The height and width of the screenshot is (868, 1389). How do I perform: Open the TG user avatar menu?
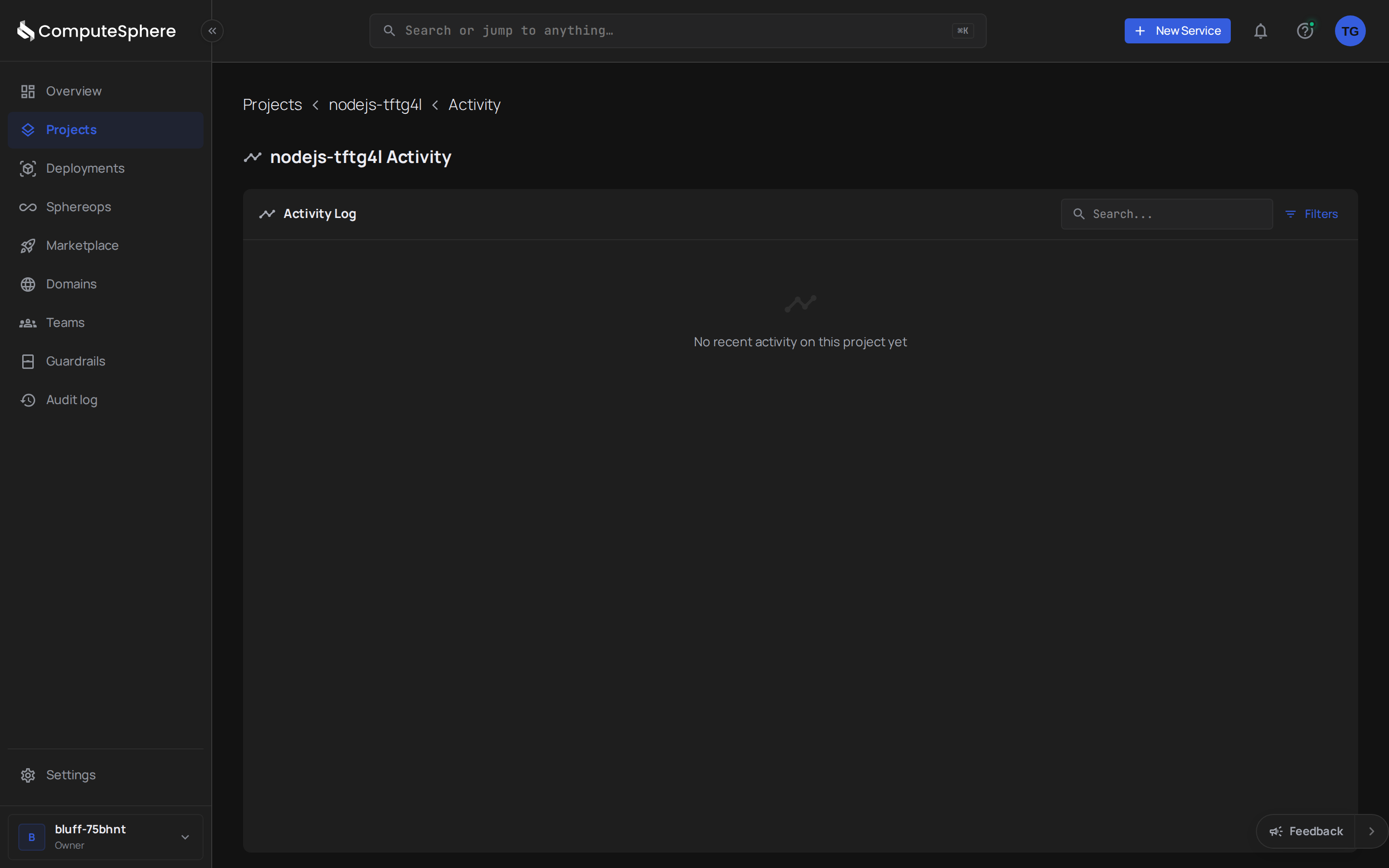pos(1350,31)
